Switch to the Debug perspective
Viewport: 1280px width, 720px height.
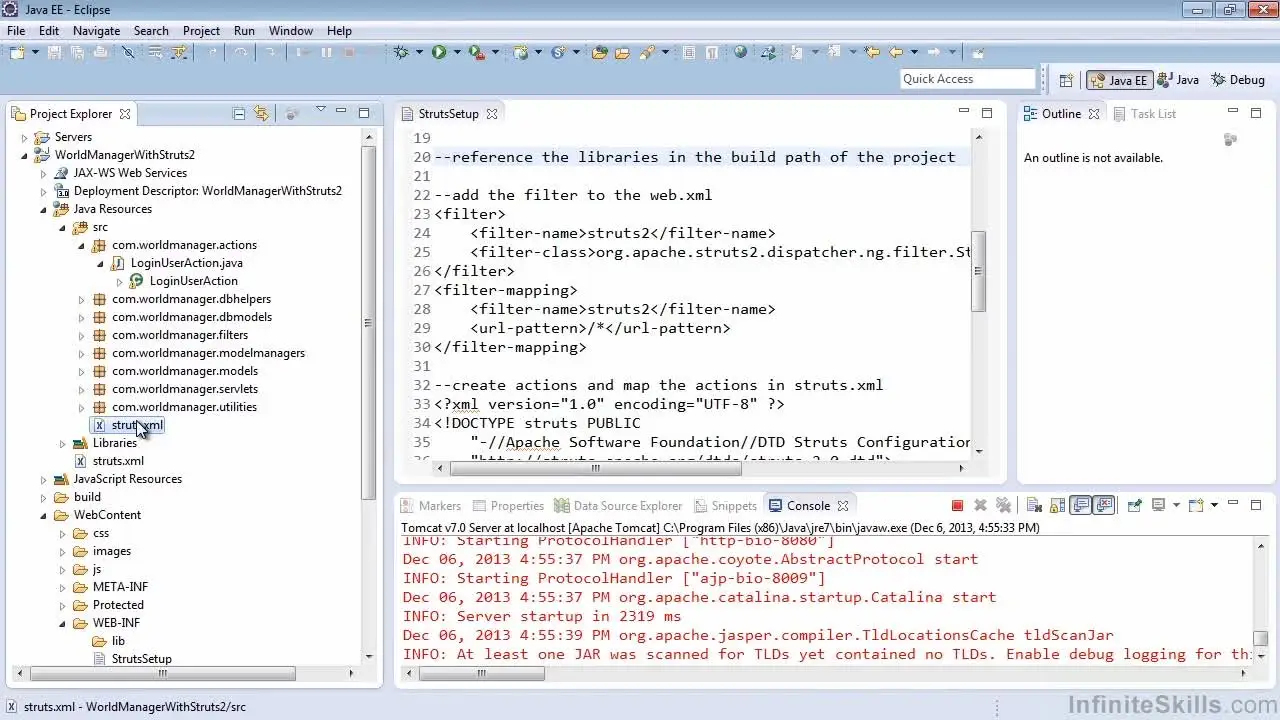point(1237,80)
